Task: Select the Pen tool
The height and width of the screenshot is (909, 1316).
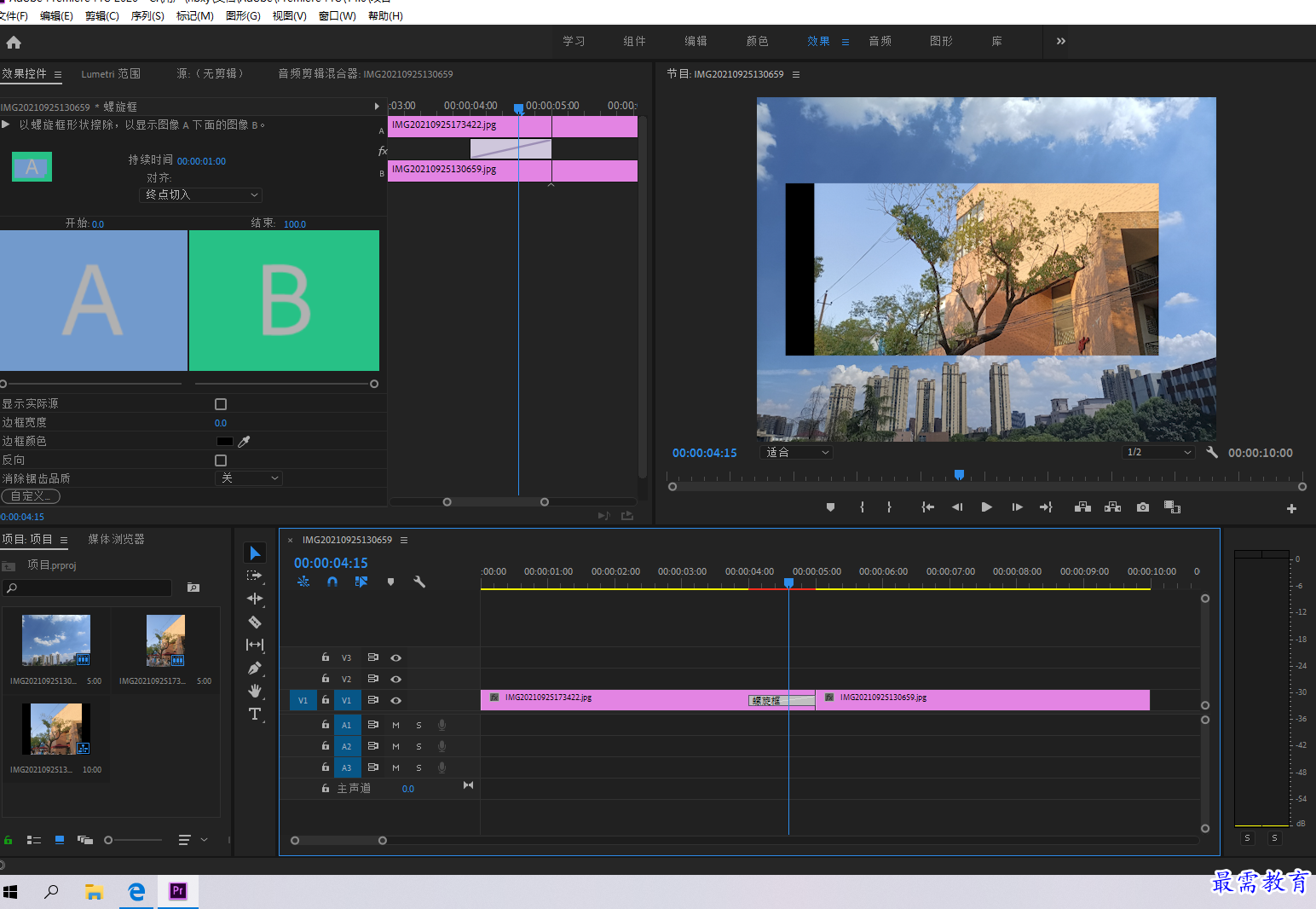Action: [x=255, y=668]
